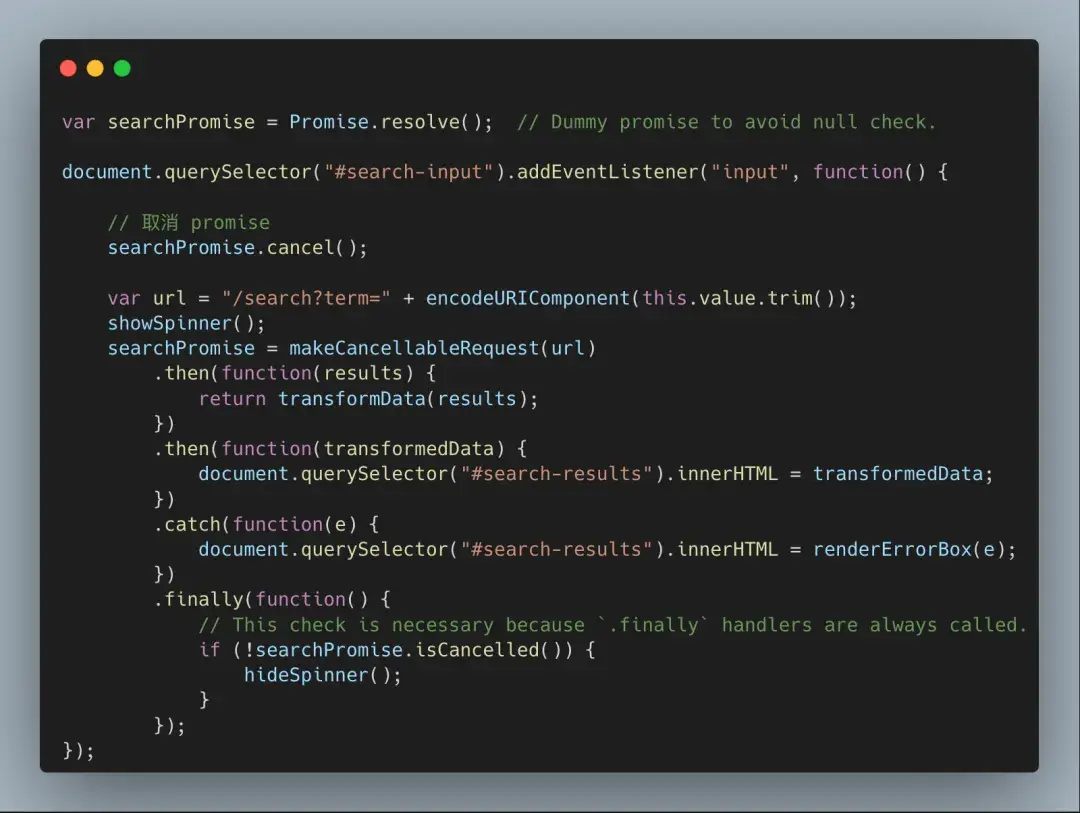
Task: Click 'encodeURIComponent' in the url line
Action: (528, 298)
